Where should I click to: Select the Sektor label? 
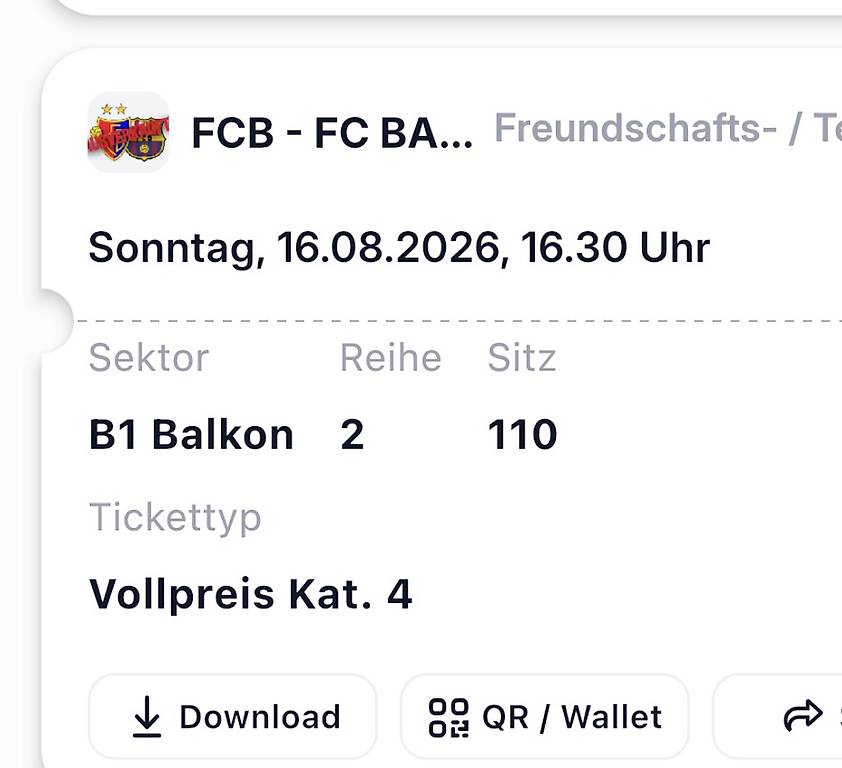coord(149,358)
